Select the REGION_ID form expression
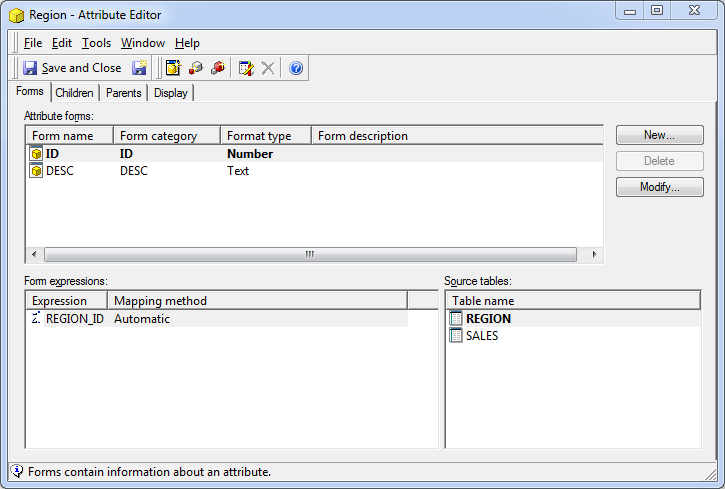 click(74, 319)
